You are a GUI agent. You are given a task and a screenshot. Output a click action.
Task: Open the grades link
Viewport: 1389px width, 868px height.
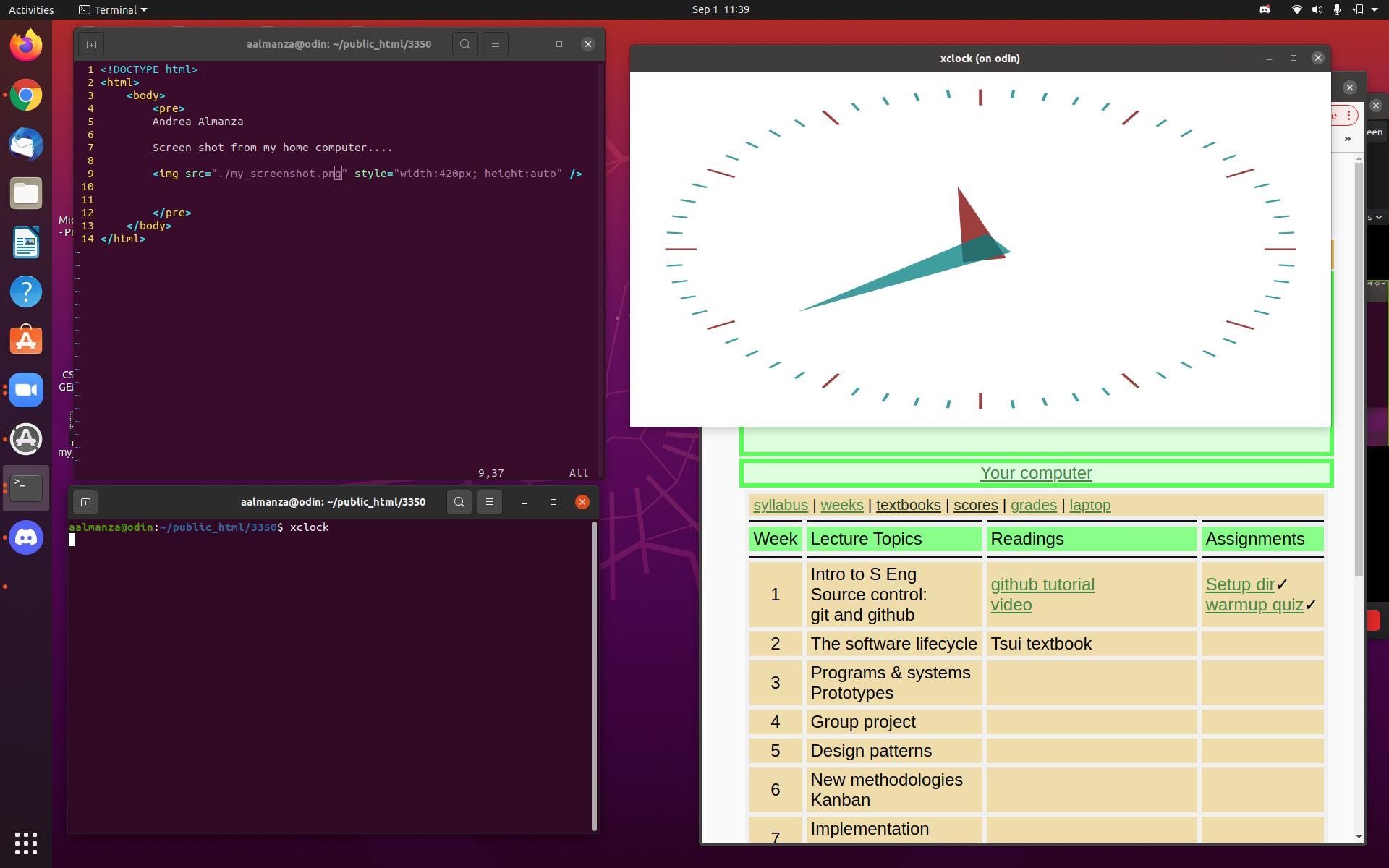tap(1034, 505)
